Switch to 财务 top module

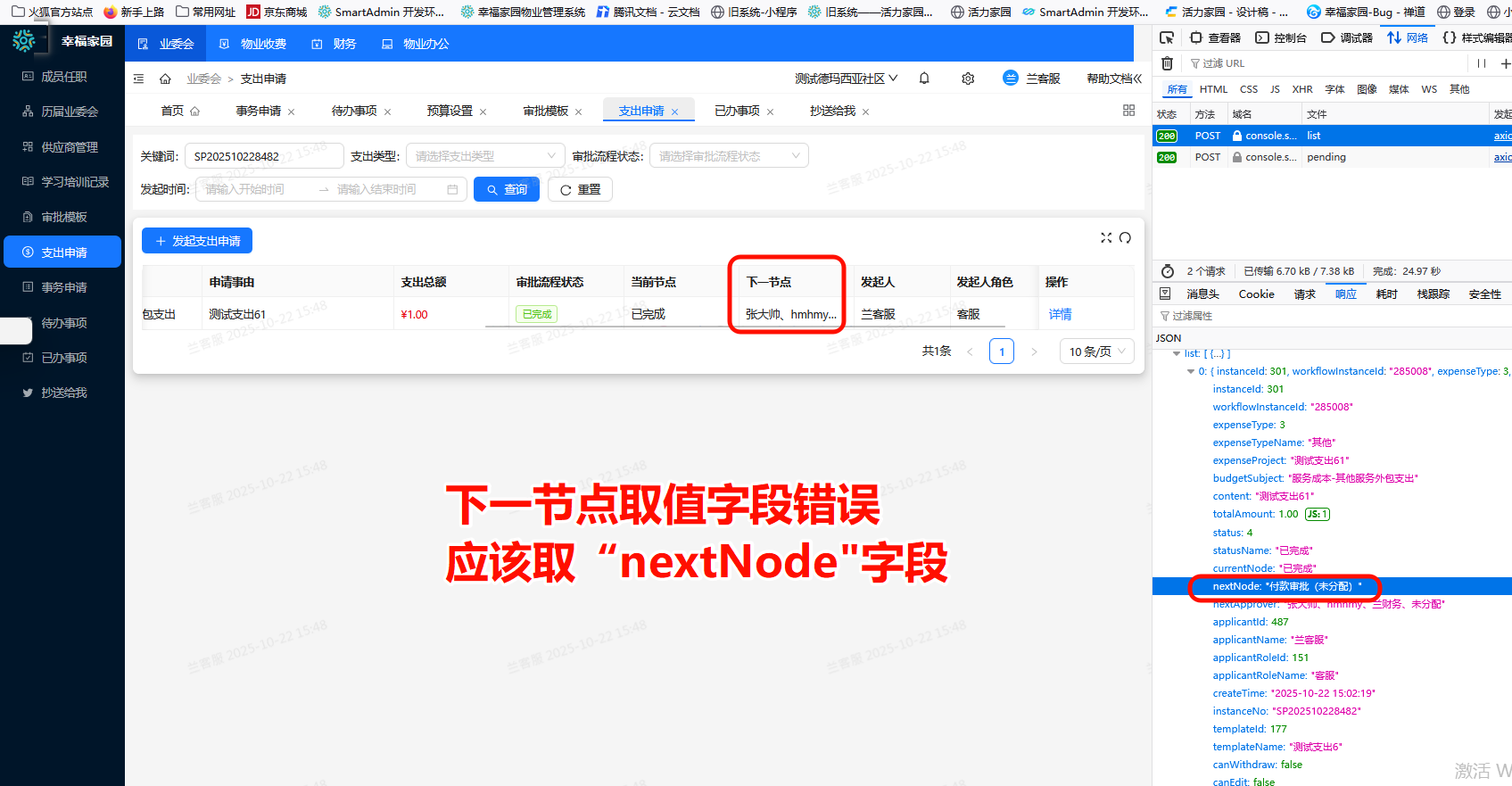(x=334, y=44)
